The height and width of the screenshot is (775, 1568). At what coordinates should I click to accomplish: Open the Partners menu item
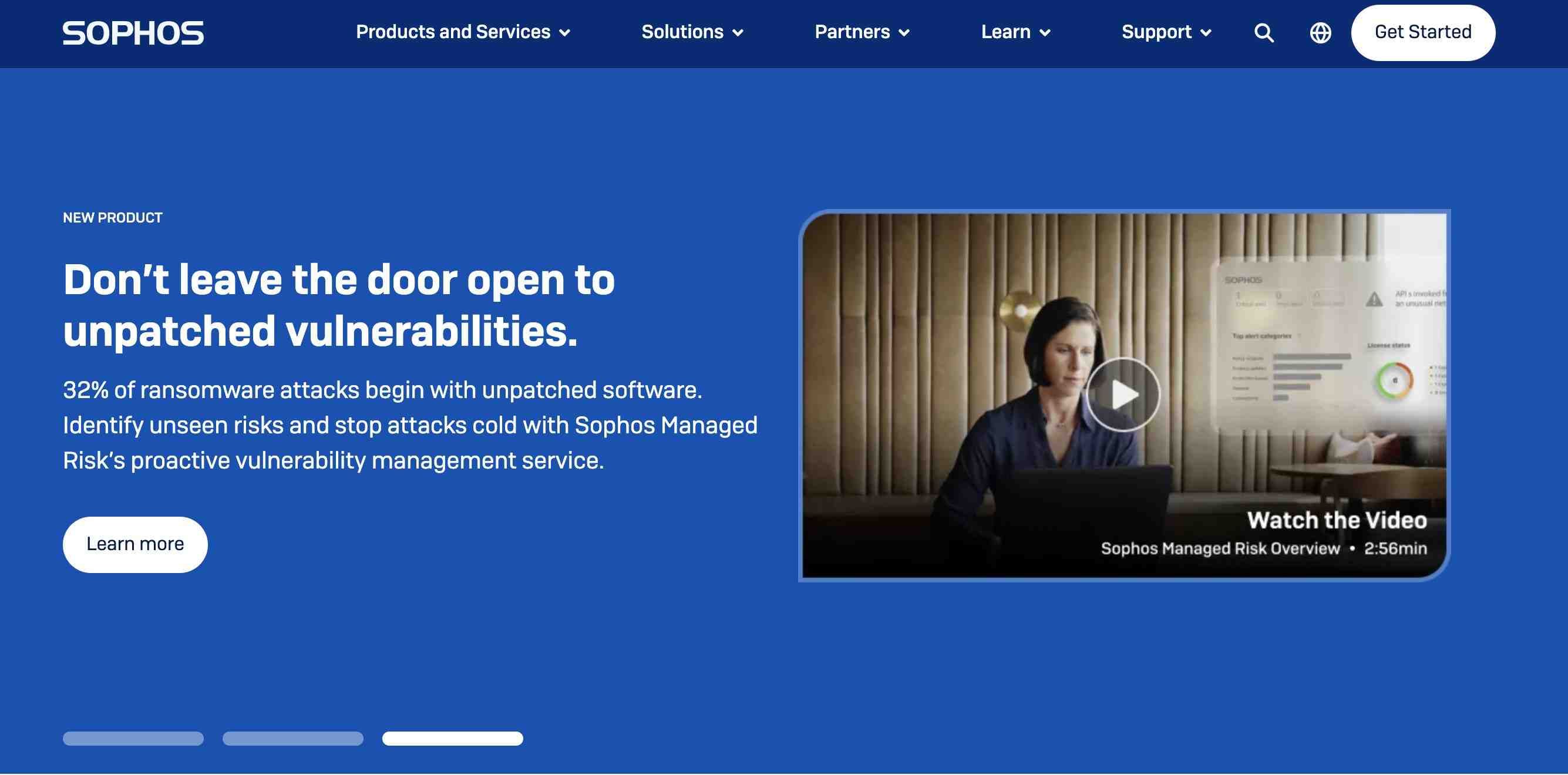coord(852,32)
